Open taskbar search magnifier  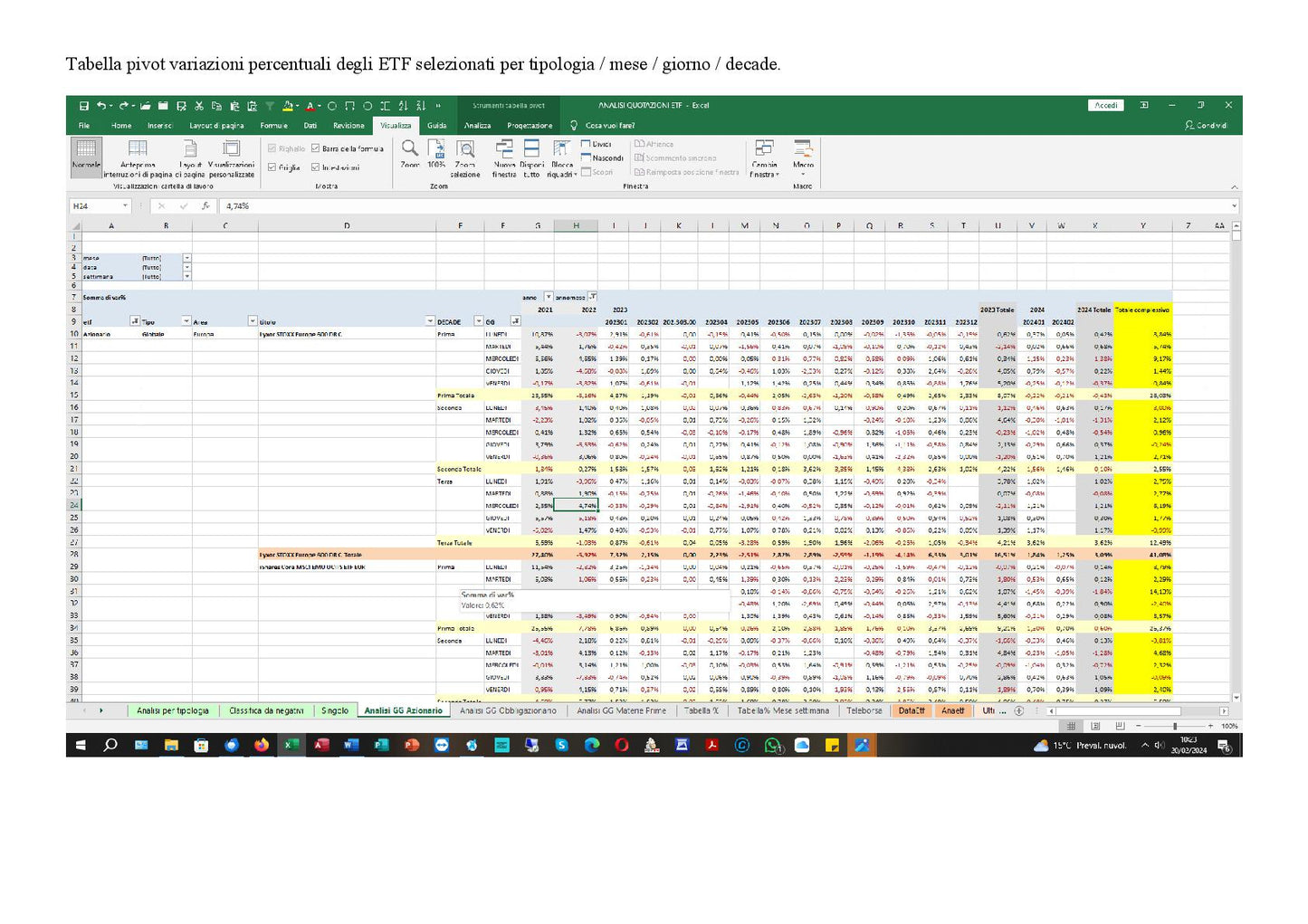point(110,745)
